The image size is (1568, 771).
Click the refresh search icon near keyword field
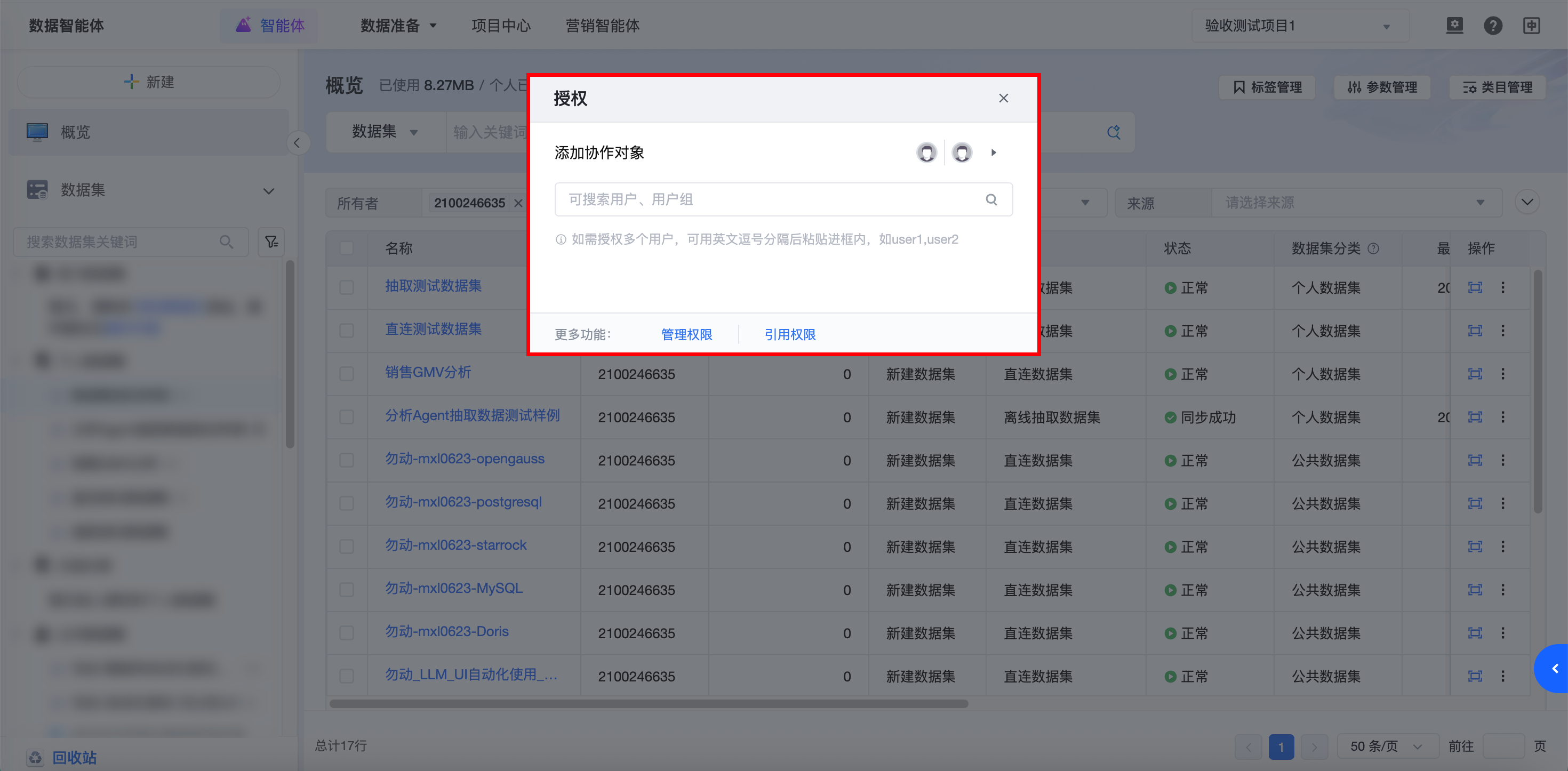tap(1113, 132)
